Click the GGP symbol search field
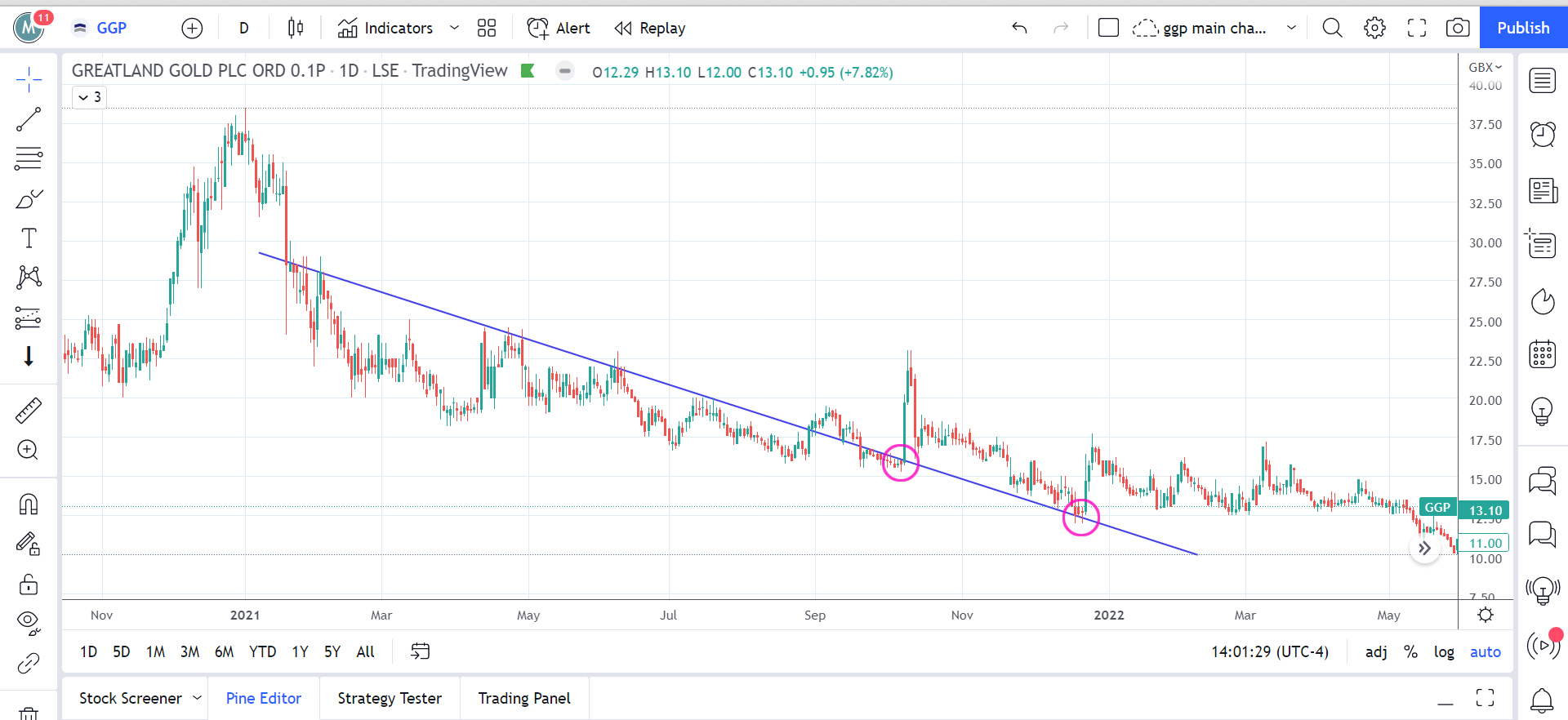Viewport: 1568px width, 720px height. (x=110, y=28)
